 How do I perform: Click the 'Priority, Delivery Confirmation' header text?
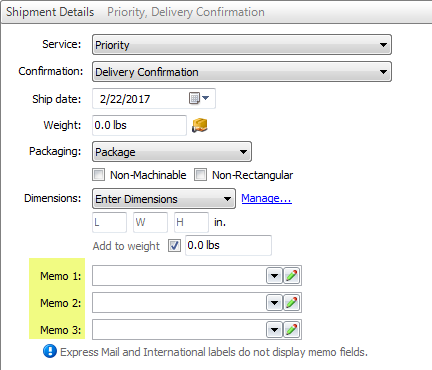pos(186,12)
